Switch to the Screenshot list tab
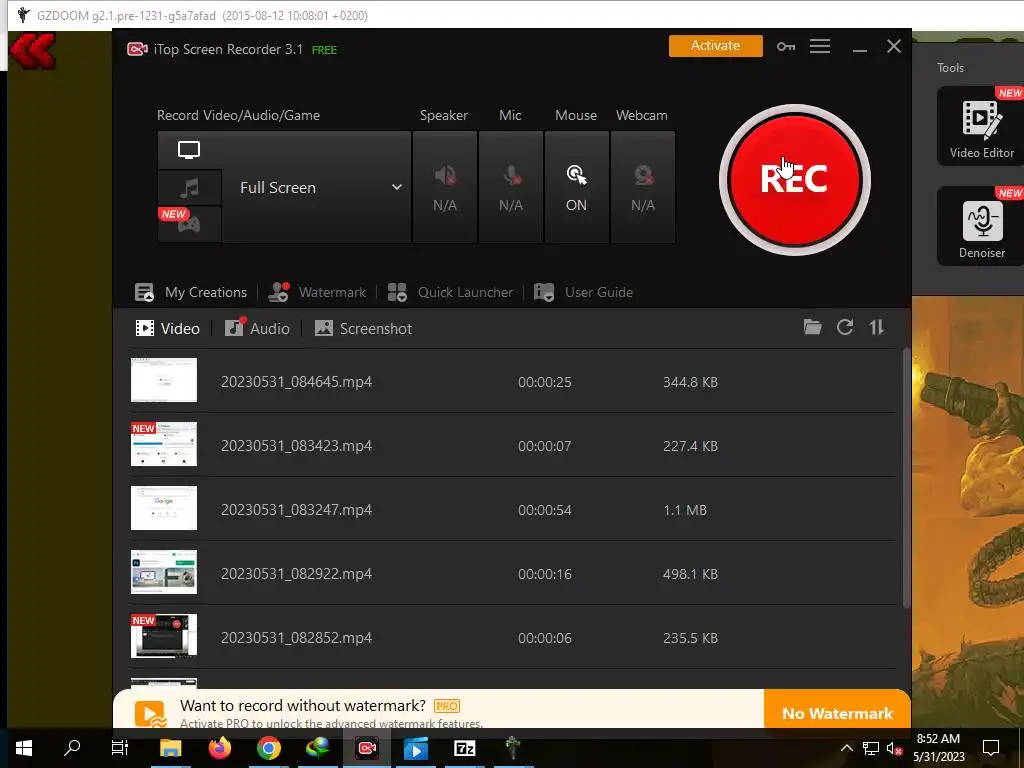 click(363, 328)
